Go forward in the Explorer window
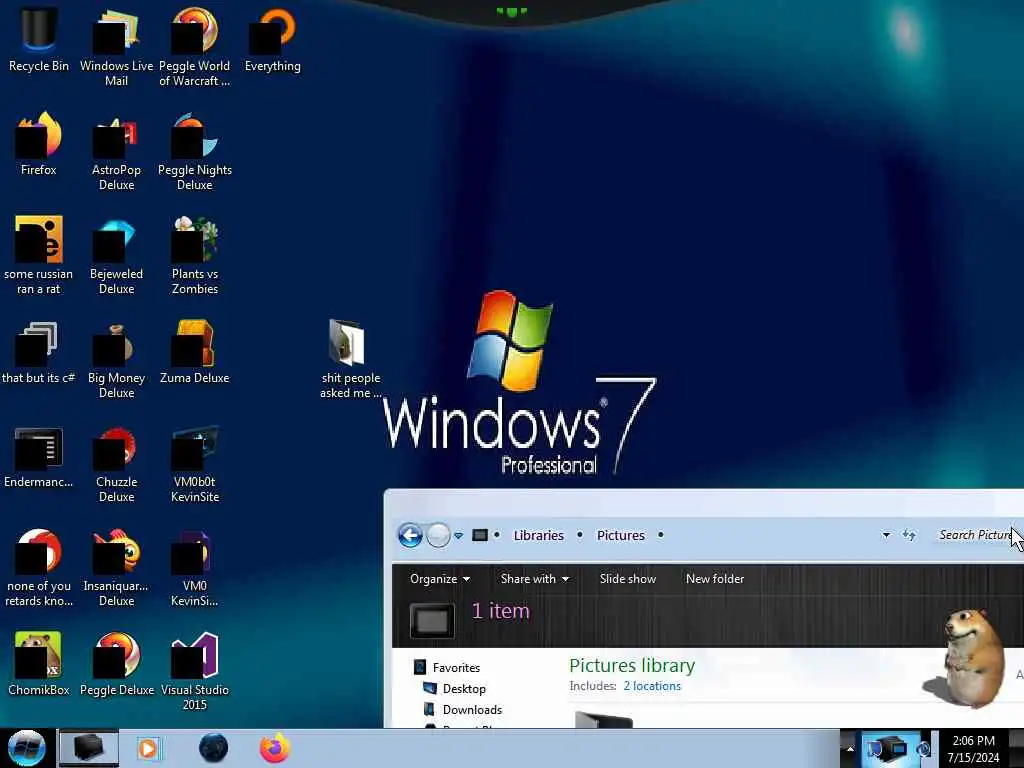Image resolution: width=1024 pixels, height=768 pixels. pos(438,536)
